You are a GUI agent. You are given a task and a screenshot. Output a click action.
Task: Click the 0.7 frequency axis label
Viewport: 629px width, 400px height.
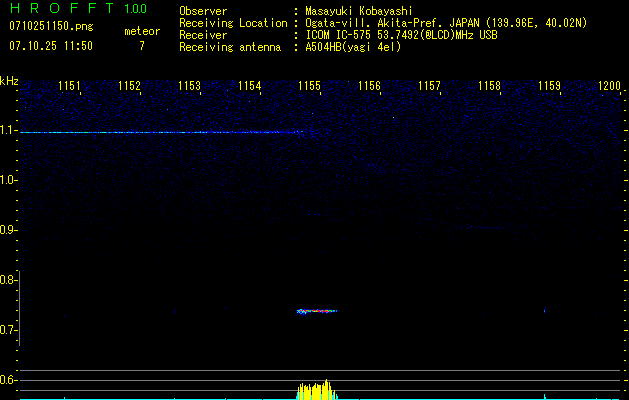(8, 330)
